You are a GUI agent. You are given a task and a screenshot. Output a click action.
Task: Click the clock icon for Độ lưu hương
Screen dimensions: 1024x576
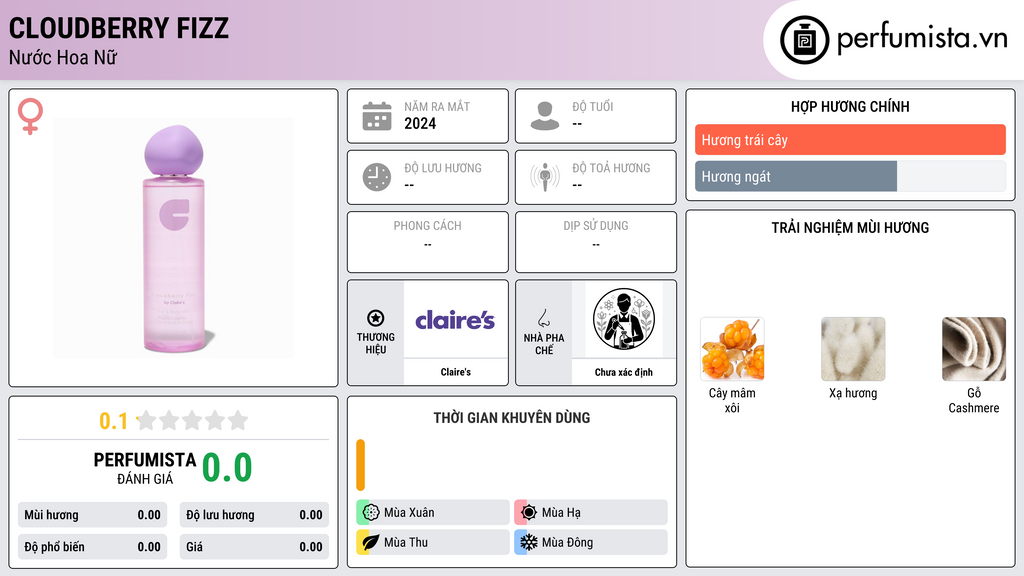[377, 177]
